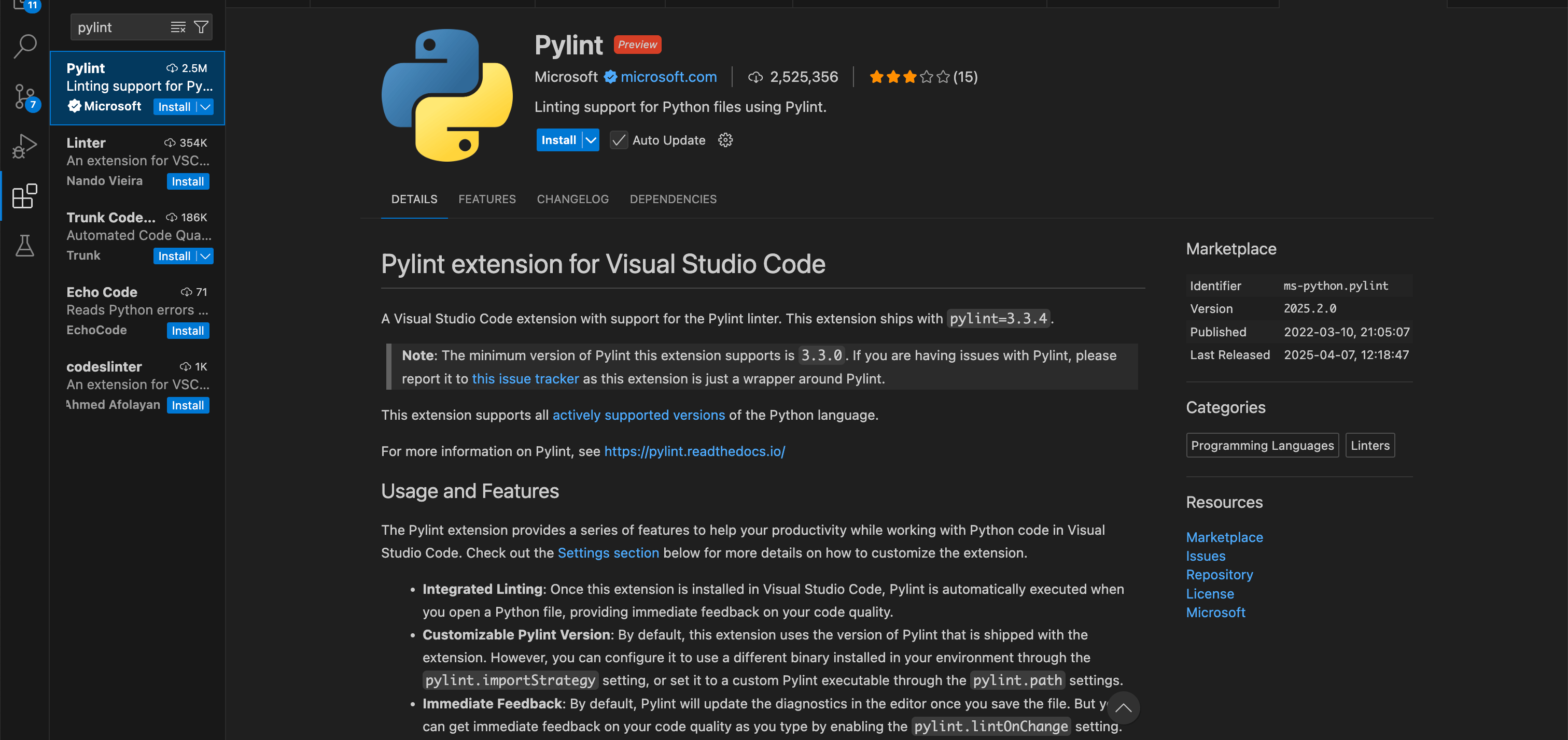This screenshot has width=1568, height=740.
Task: Select codeslinter in results list
Action: pyautogui.click(x=137, y=386)
